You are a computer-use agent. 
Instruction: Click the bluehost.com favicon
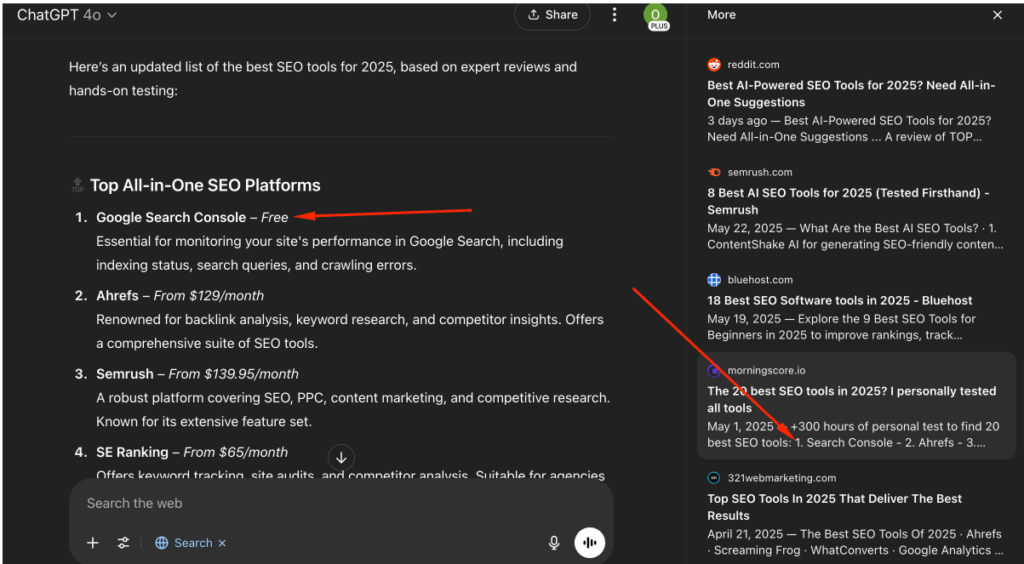coord(714,280)
